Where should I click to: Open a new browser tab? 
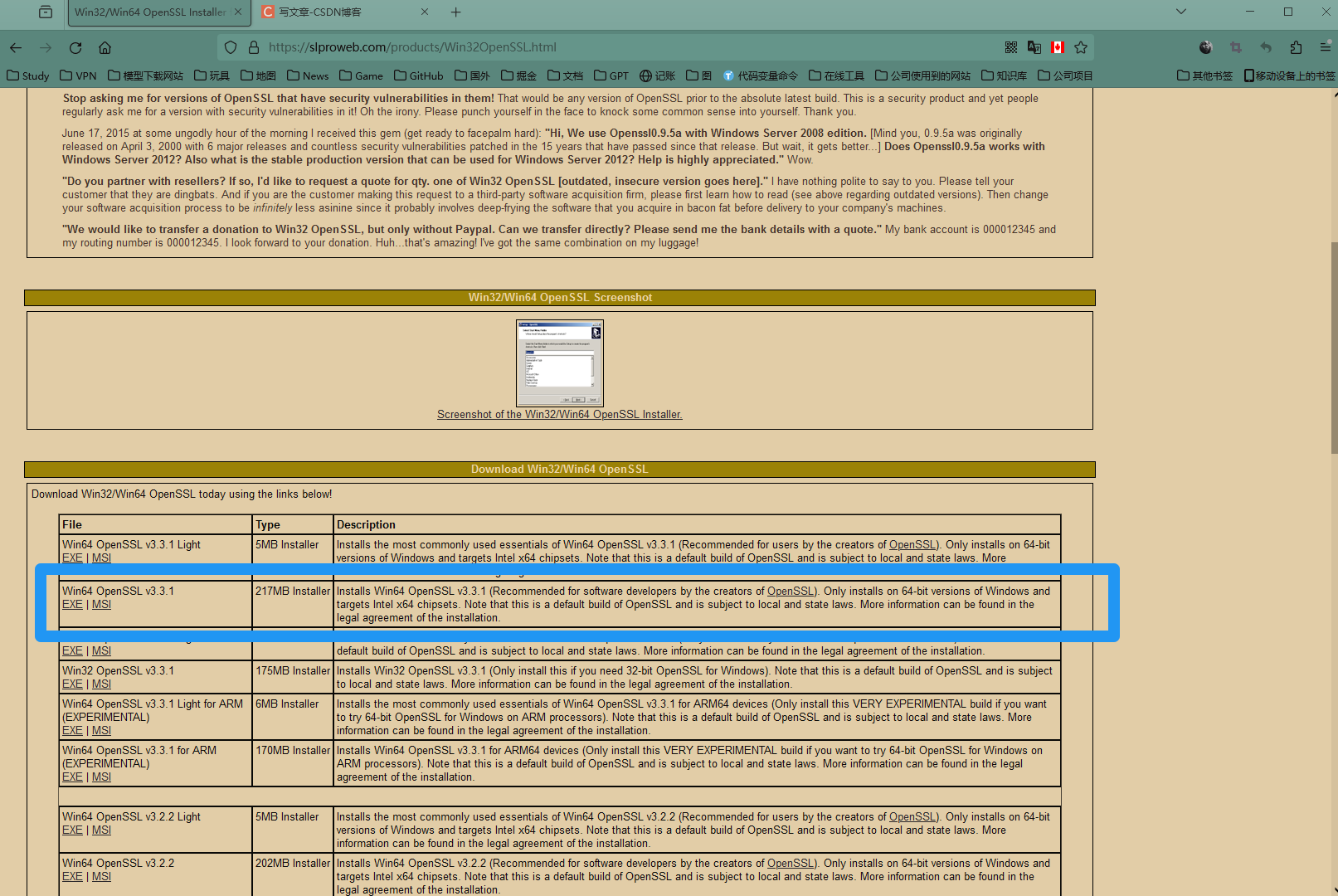(456, 12)
